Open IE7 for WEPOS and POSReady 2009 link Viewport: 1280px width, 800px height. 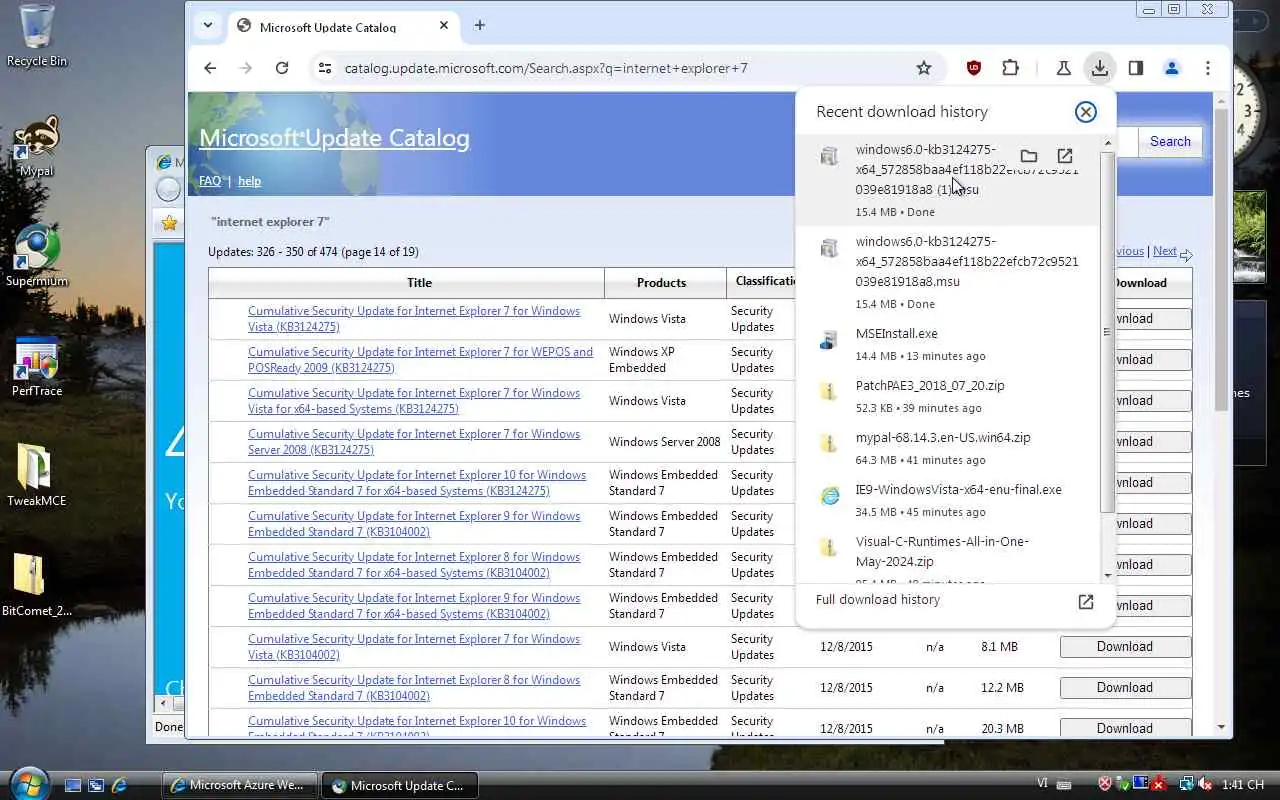click(x=420, y=360)
